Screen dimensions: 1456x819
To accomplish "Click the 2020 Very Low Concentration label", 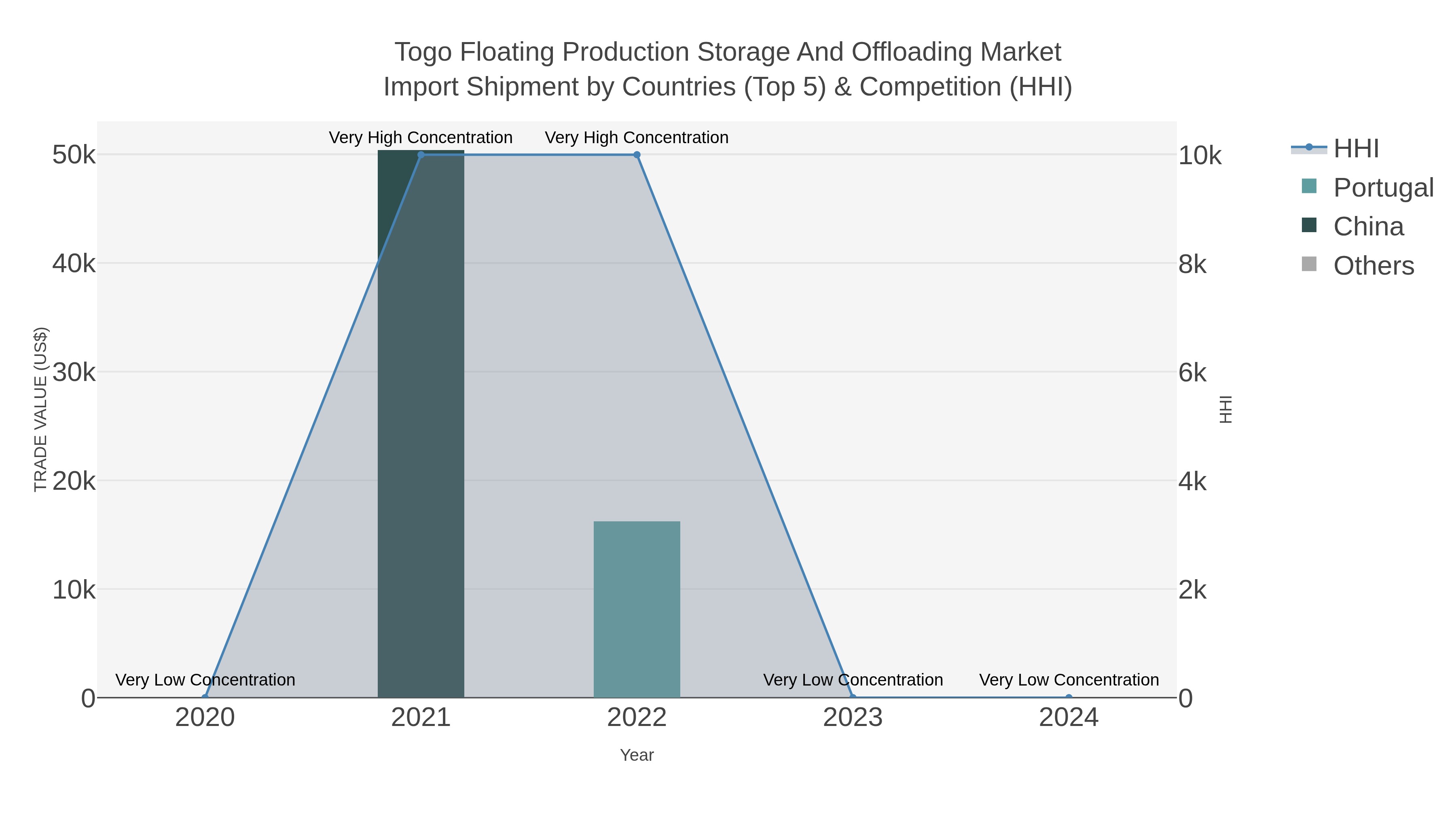I will pos(205,679).
